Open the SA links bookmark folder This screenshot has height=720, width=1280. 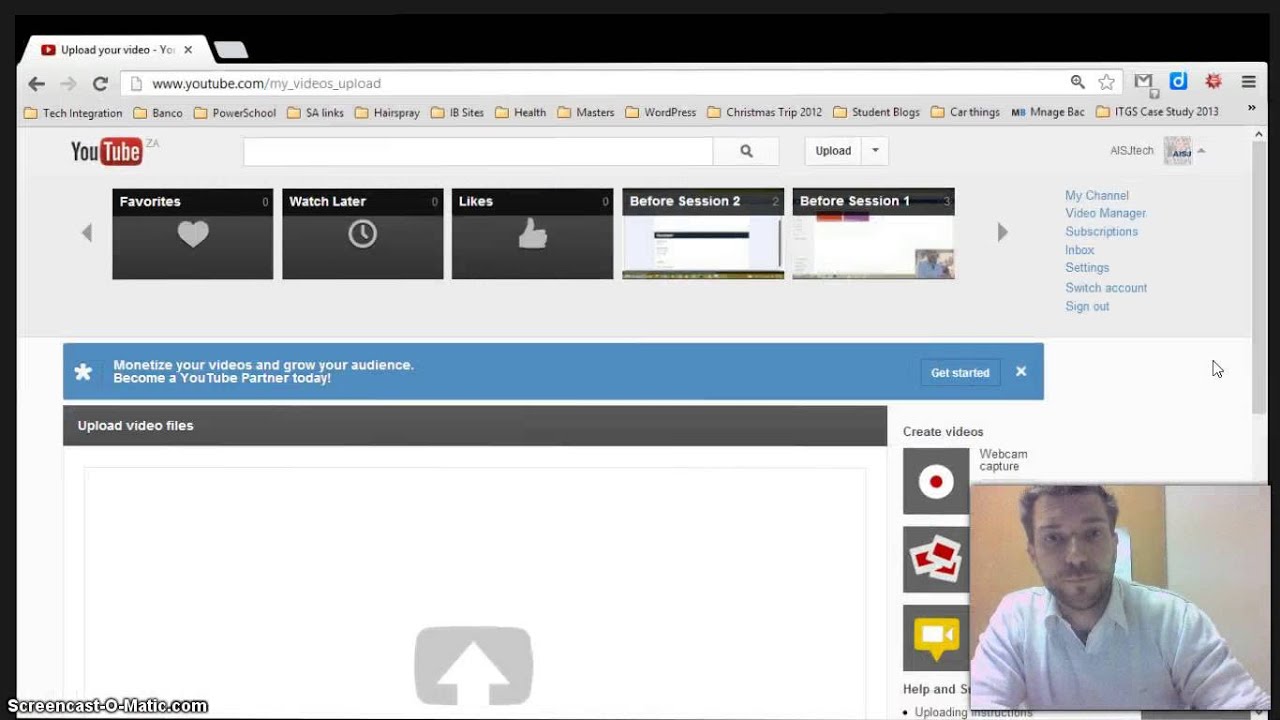(315, 113)
